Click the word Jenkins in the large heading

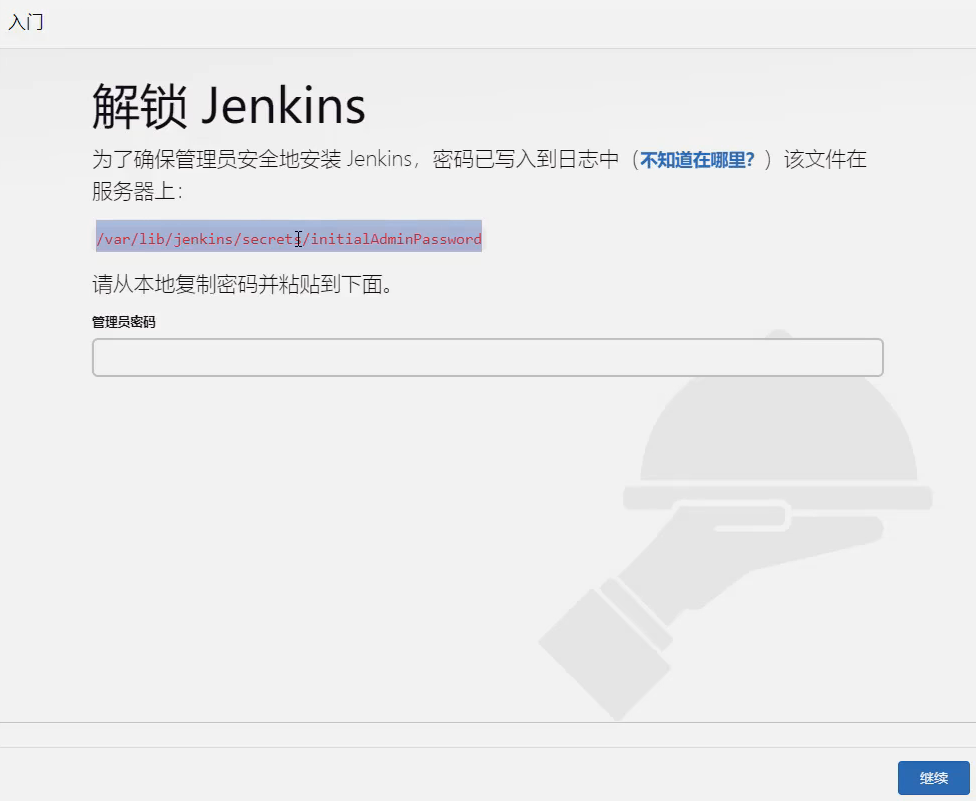[283, 106]
